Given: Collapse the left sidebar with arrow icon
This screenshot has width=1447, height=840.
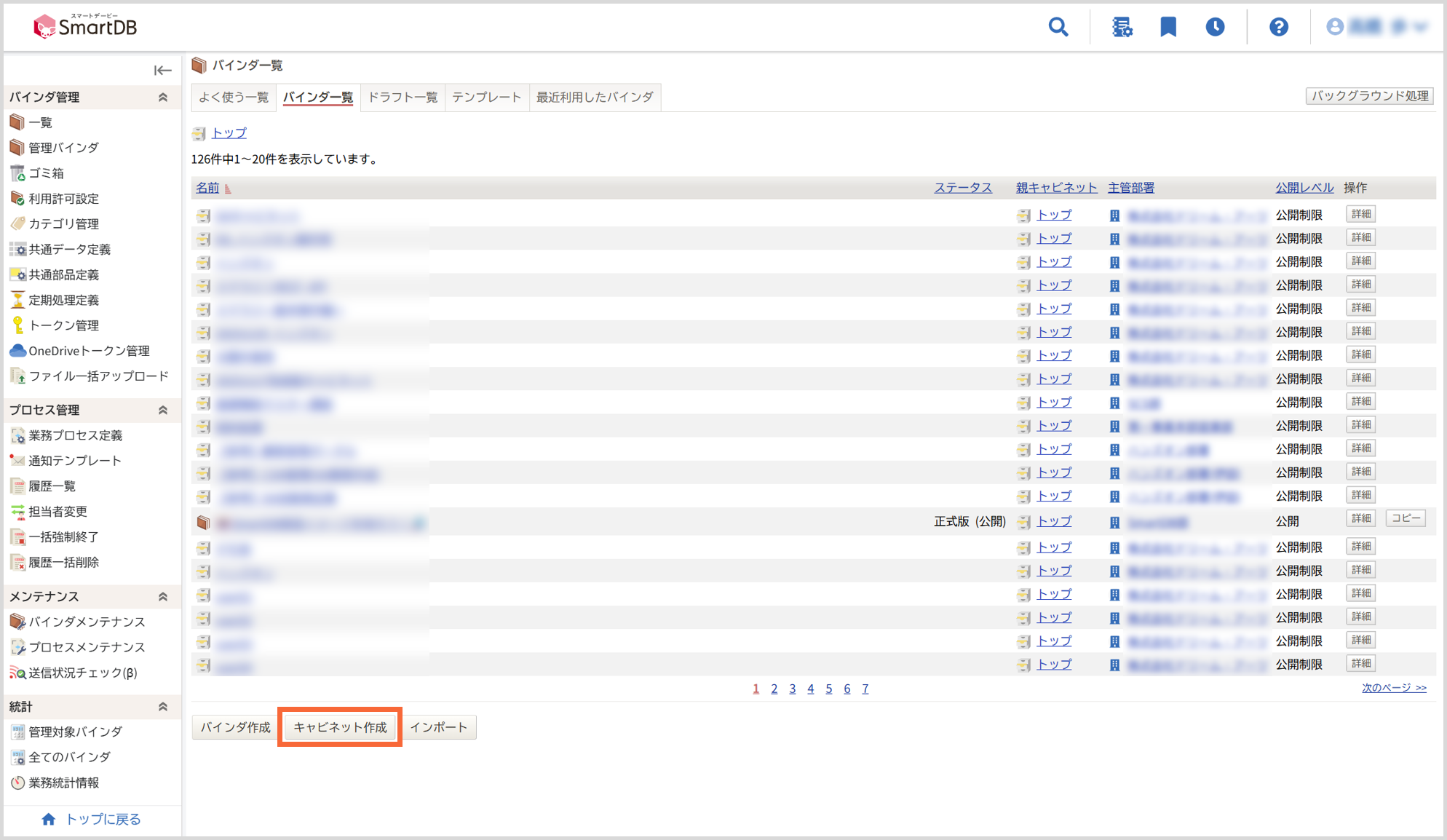Looking at the screenshot, I should (162, 70).
